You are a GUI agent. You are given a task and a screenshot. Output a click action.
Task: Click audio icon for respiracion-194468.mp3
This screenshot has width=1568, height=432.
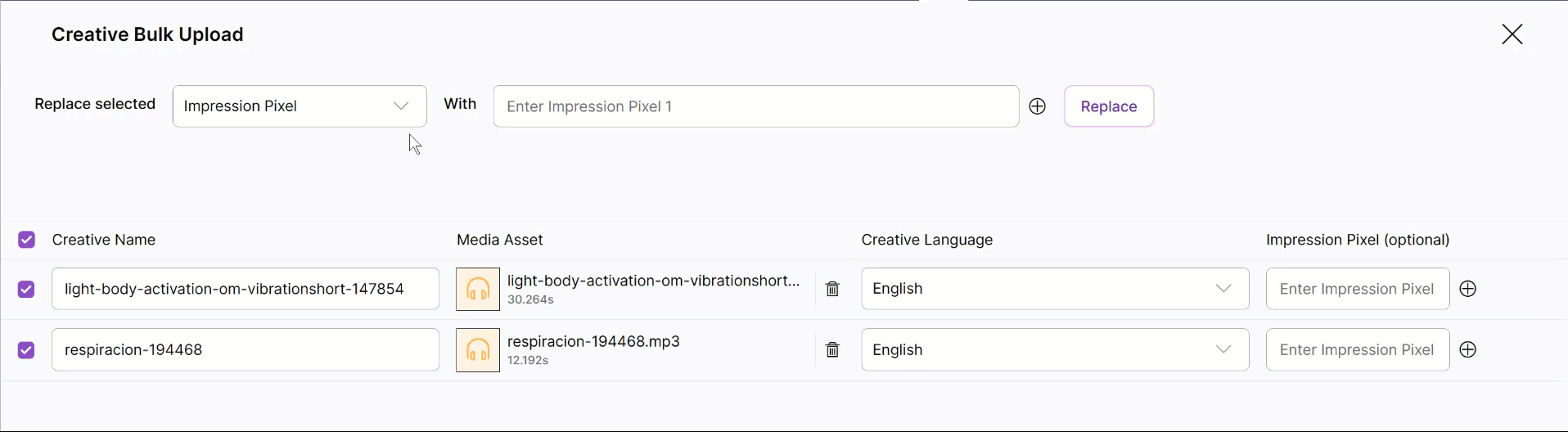(478, 350)
